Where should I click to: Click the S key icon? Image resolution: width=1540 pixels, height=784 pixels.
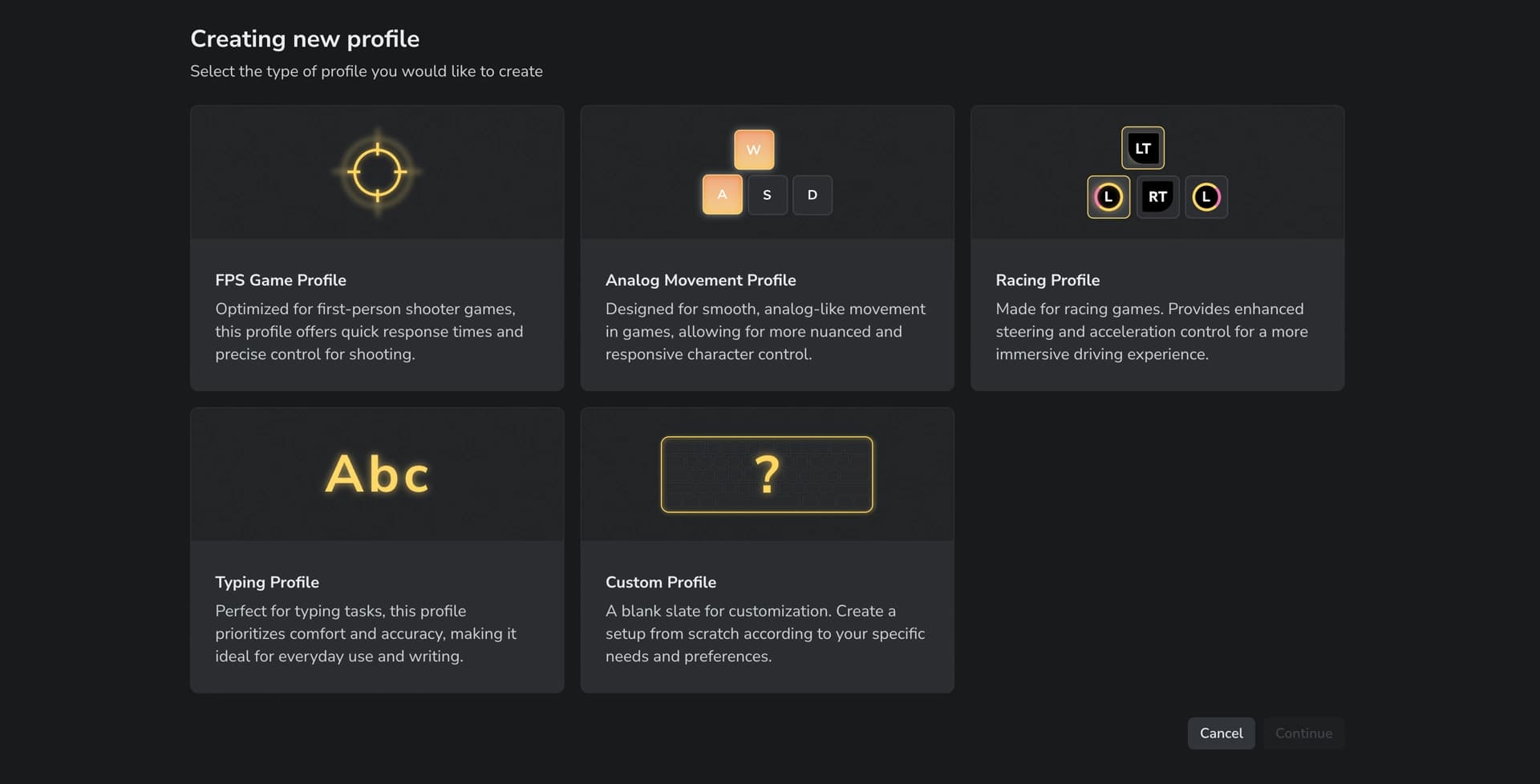768,195
